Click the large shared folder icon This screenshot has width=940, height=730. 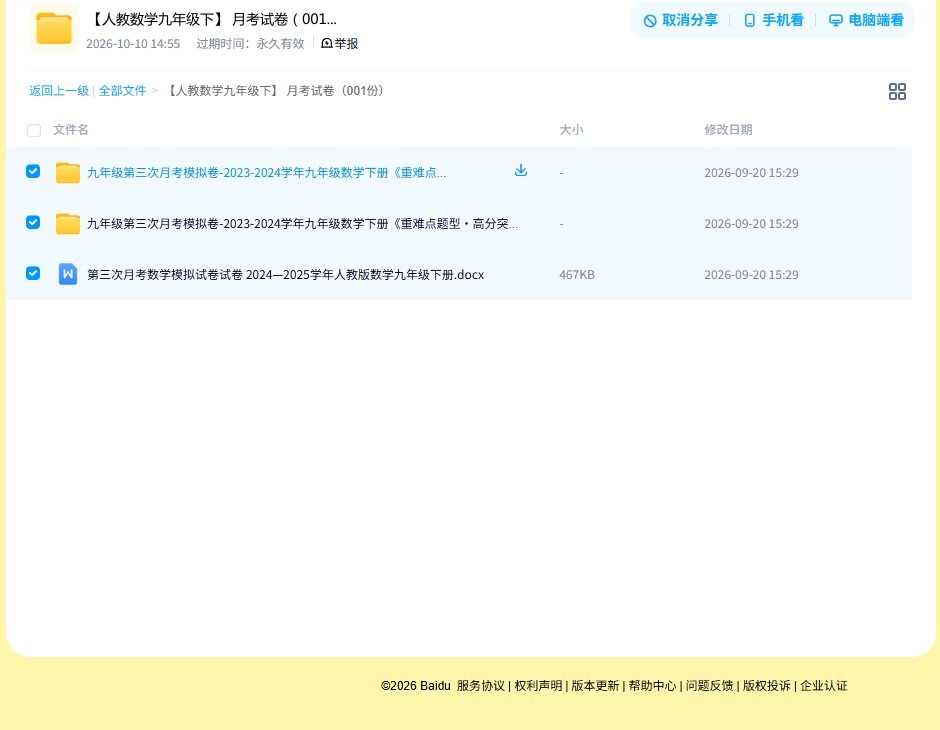point(54,28)
